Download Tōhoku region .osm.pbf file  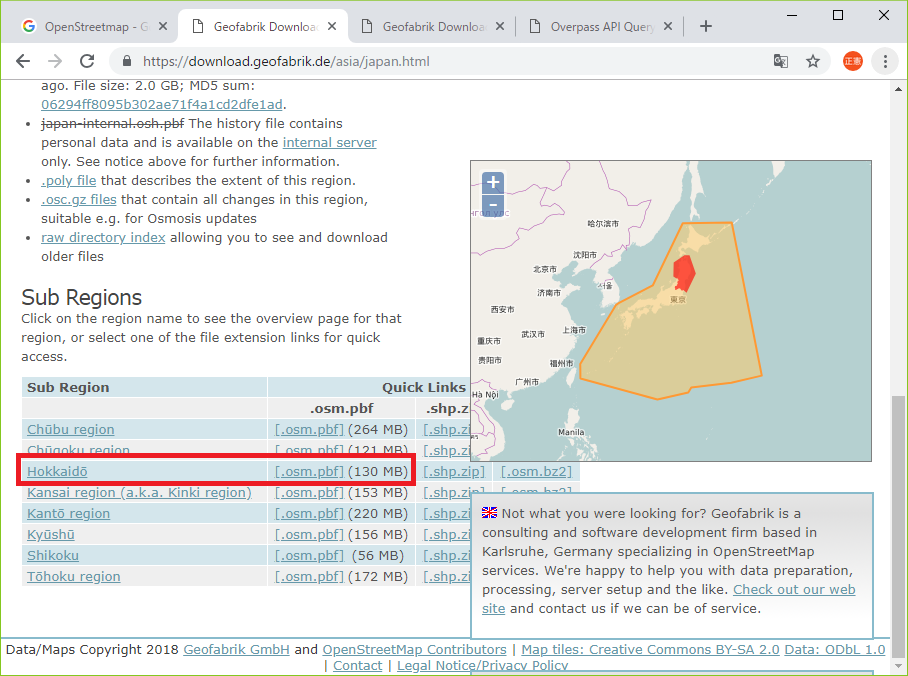[309, 577]
